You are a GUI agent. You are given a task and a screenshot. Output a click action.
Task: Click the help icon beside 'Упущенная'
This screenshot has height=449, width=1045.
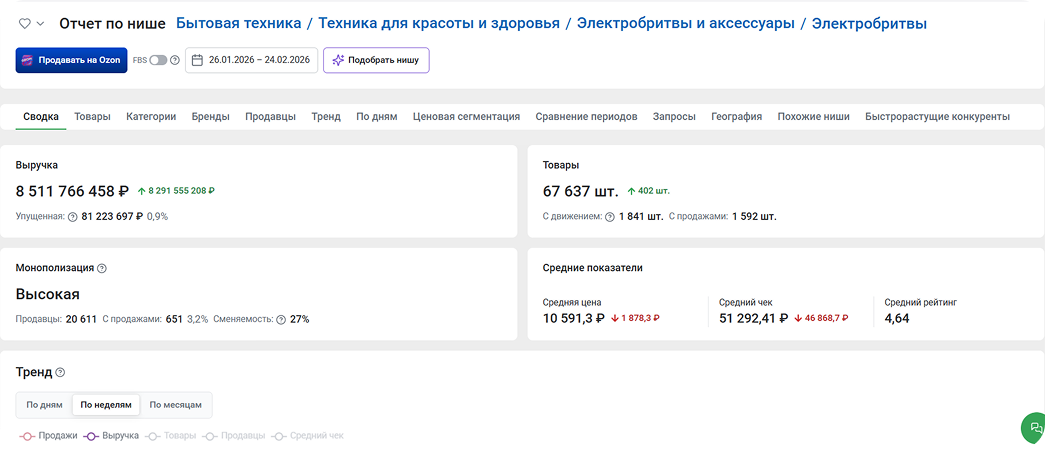click(x=73, y=216)
